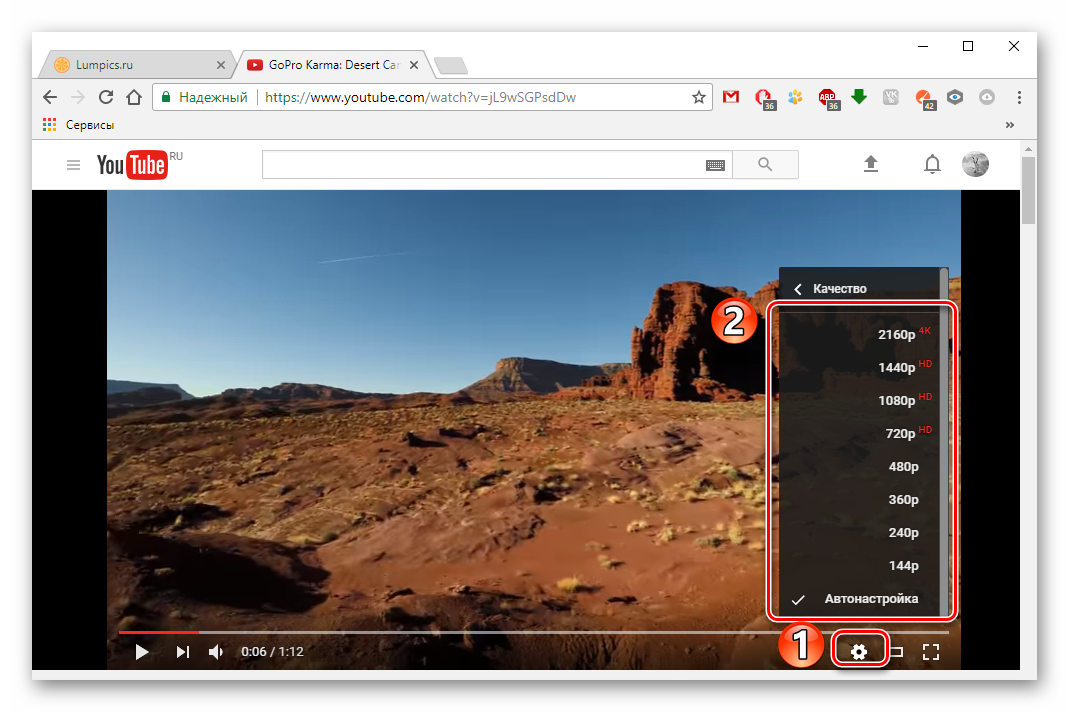Image resolution: width=1069 pixels, height=712 pixels.
Task: Open the video settings gear
Action: coord(859,652)
